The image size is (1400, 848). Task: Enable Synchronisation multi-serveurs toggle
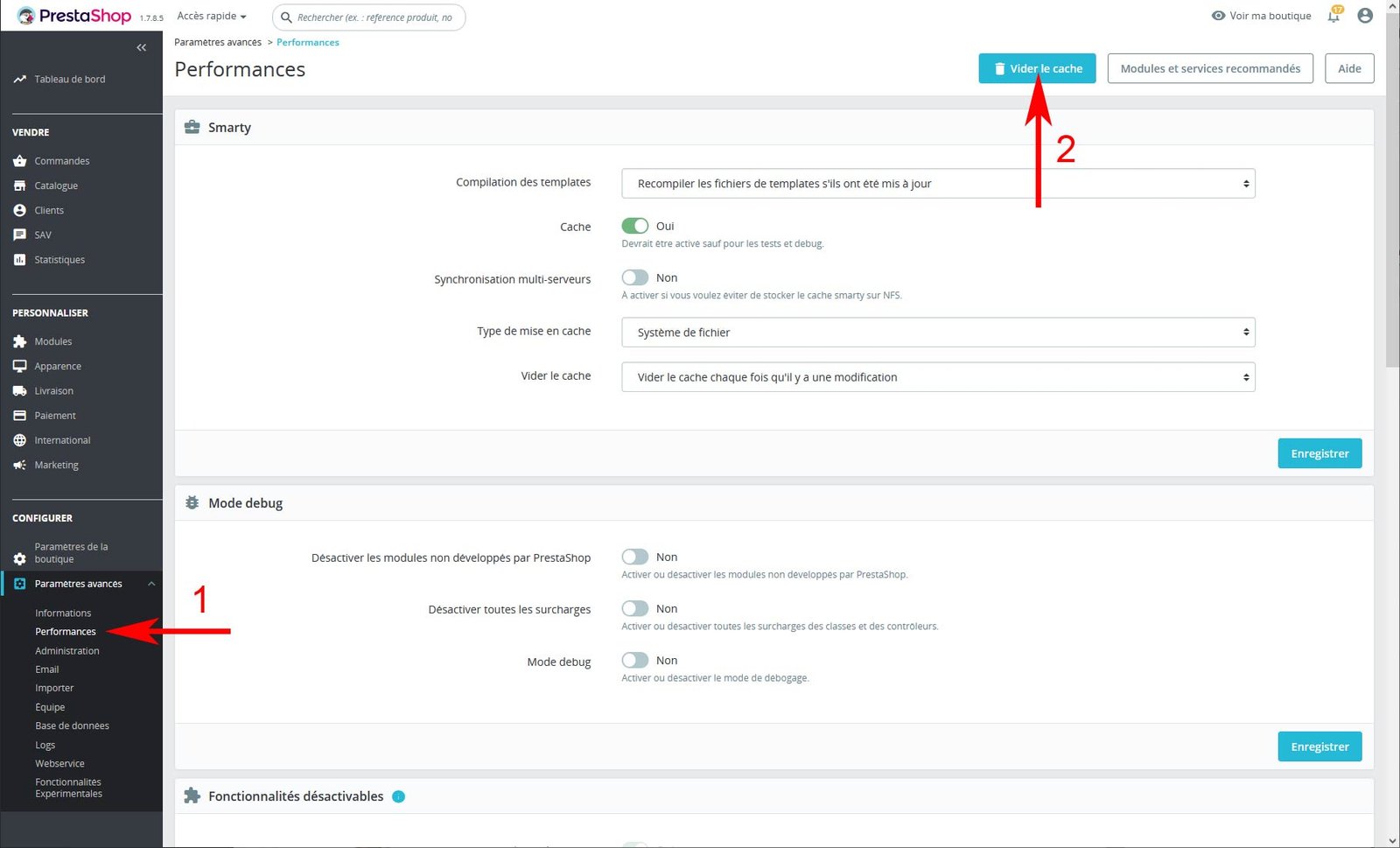[635, 277]
